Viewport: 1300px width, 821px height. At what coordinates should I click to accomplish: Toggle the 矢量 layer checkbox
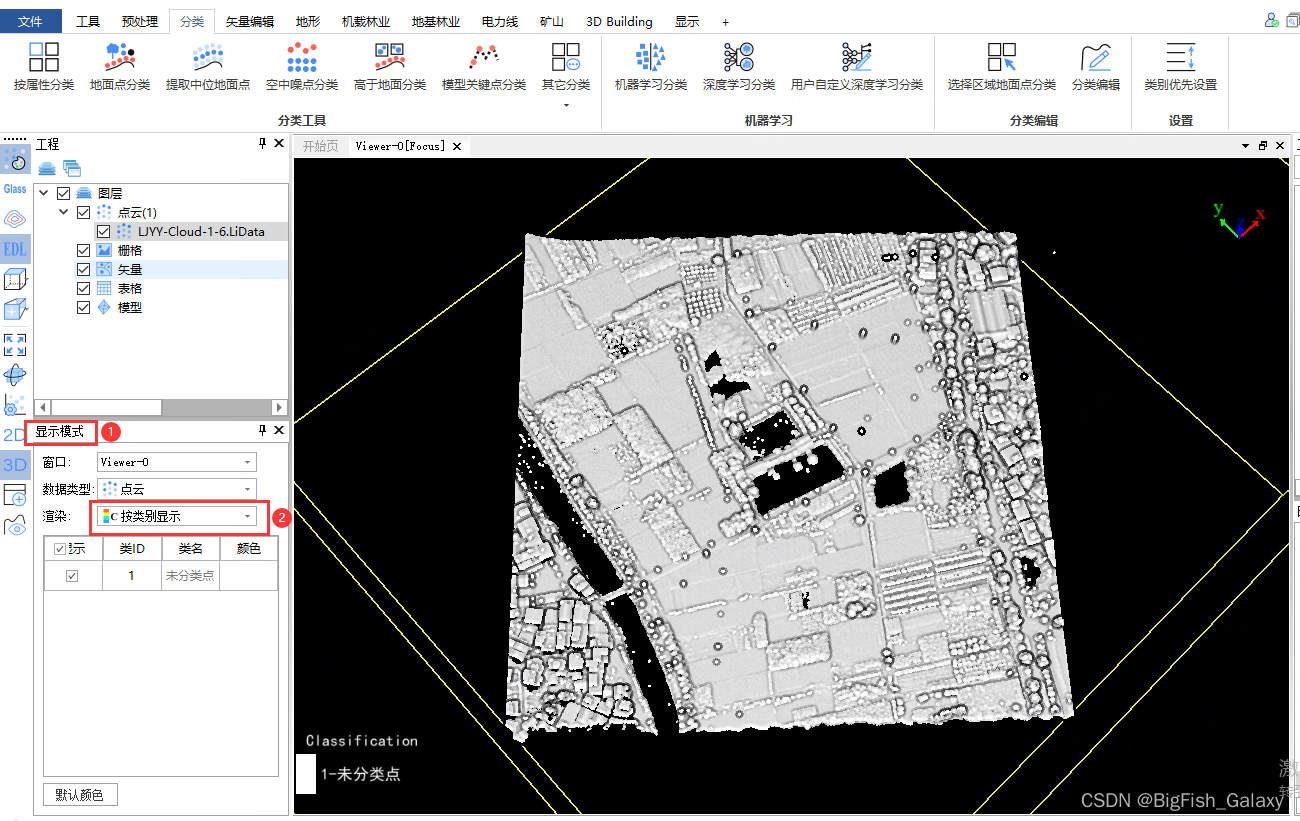pyautogui.click(x=83, y=269)
